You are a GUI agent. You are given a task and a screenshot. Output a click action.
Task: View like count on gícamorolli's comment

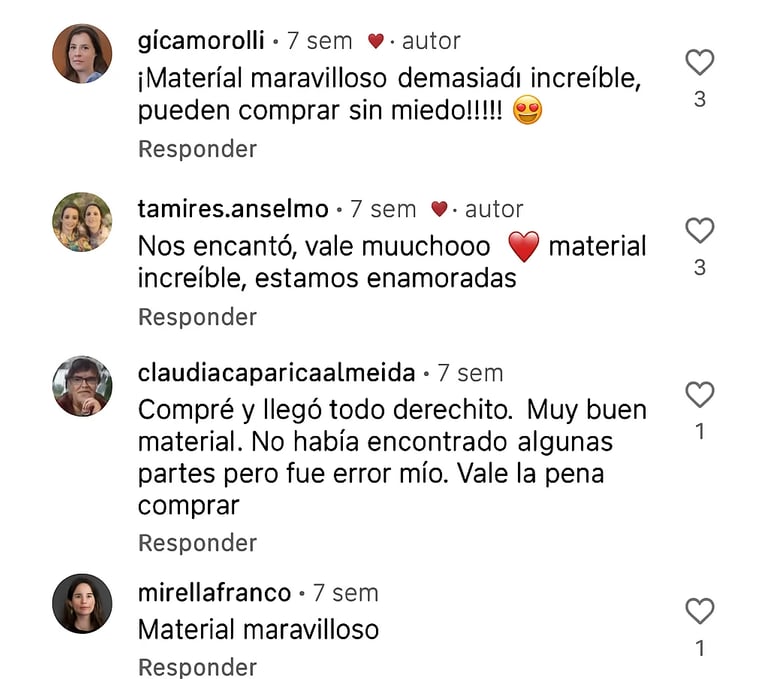pyautogui.click(x=699, y=100)
